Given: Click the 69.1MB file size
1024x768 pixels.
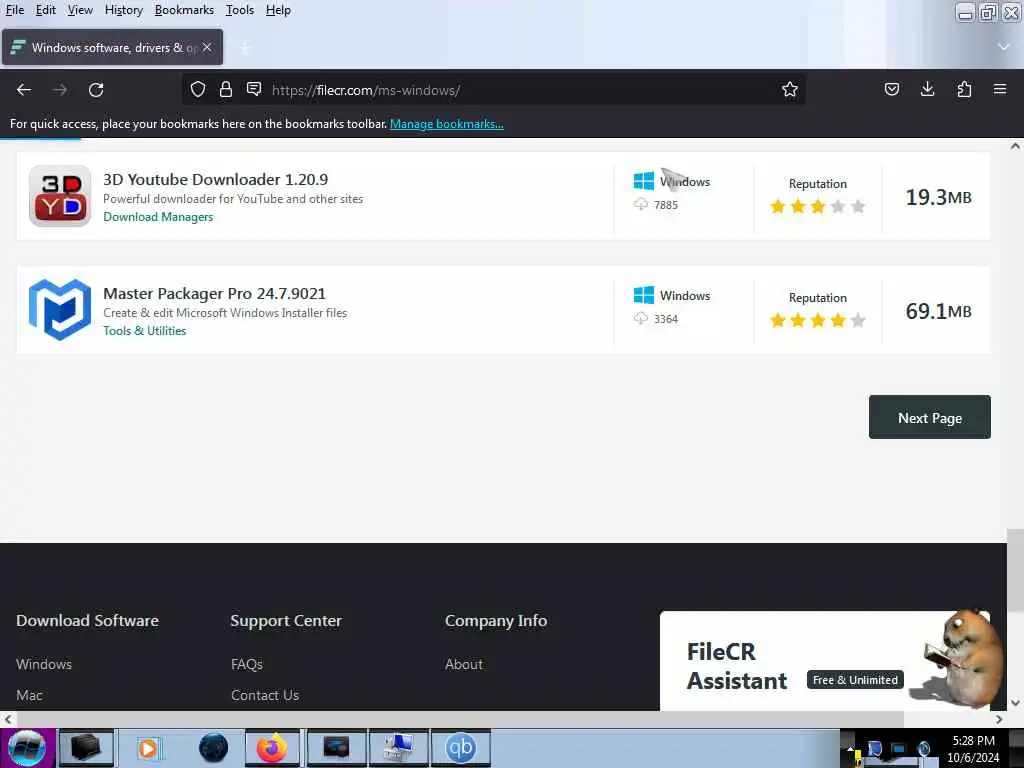Looking at the screenshot, I should 938,311.
